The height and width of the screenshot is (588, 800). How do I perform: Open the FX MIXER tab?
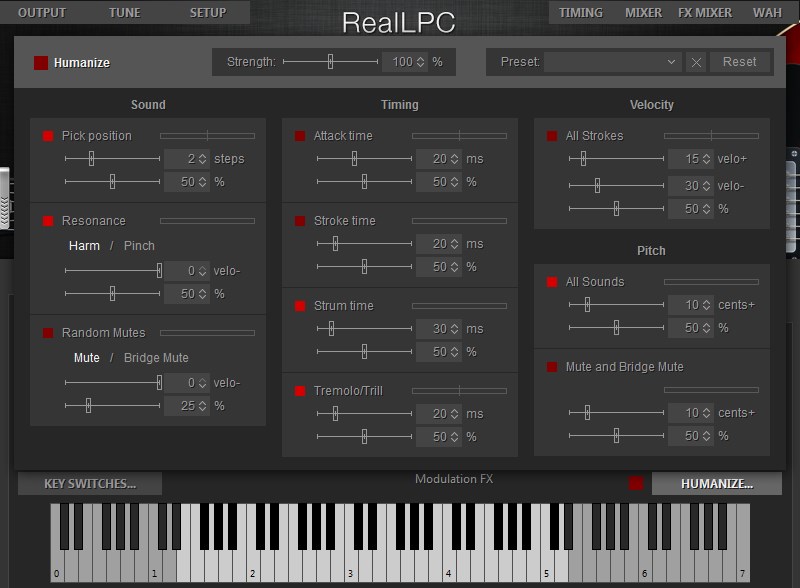pos(705,13)
